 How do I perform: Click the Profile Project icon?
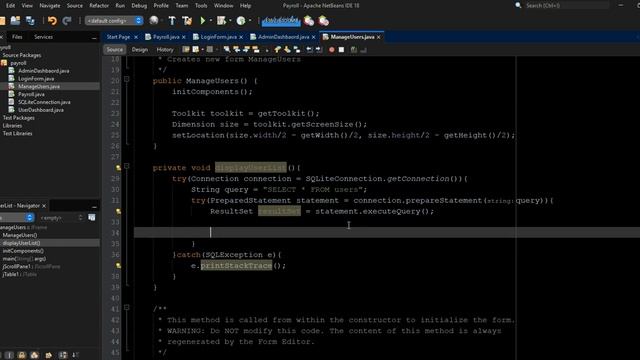click(x=241, y=21)
